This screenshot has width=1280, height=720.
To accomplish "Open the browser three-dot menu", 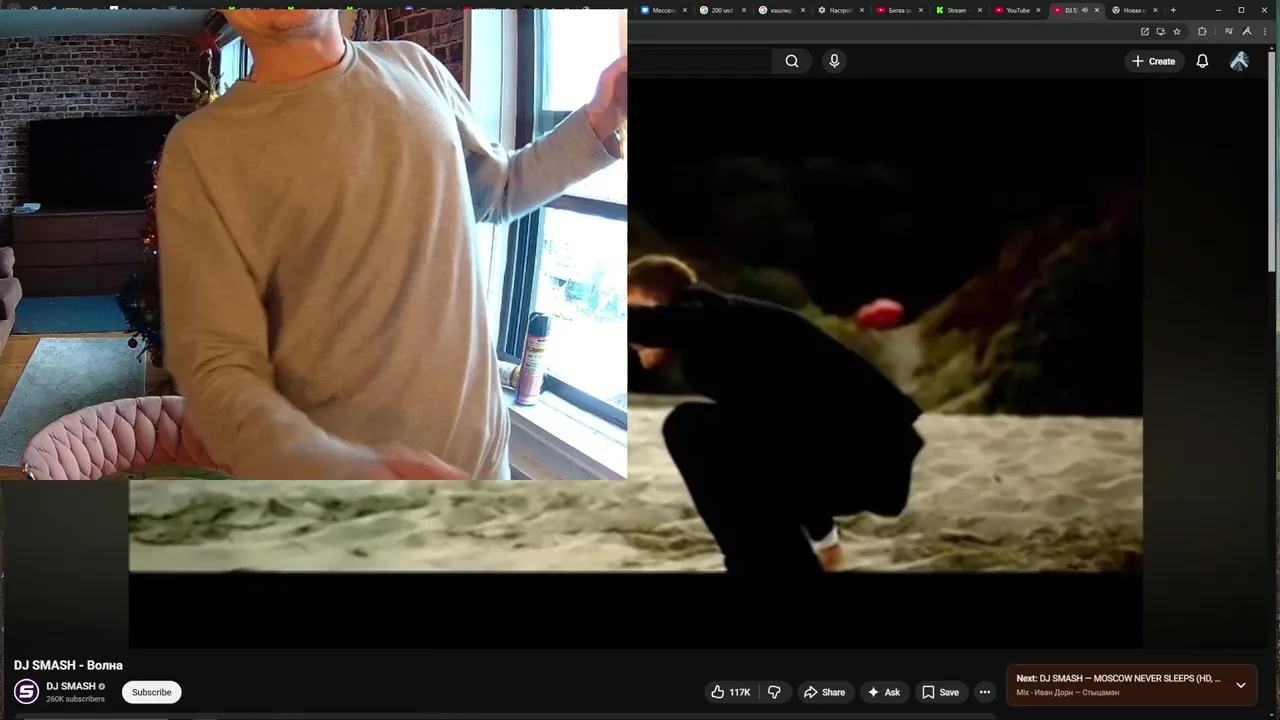I will 1264,31.
